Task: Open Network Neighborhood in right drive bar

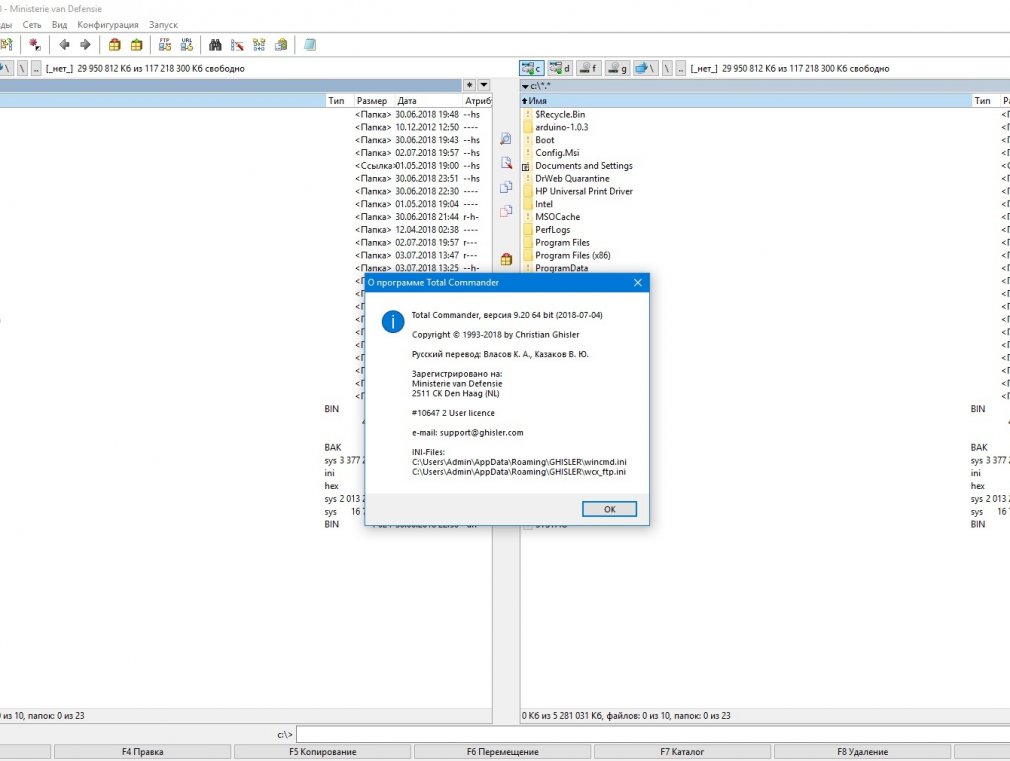Action: [x=645, y=68]
